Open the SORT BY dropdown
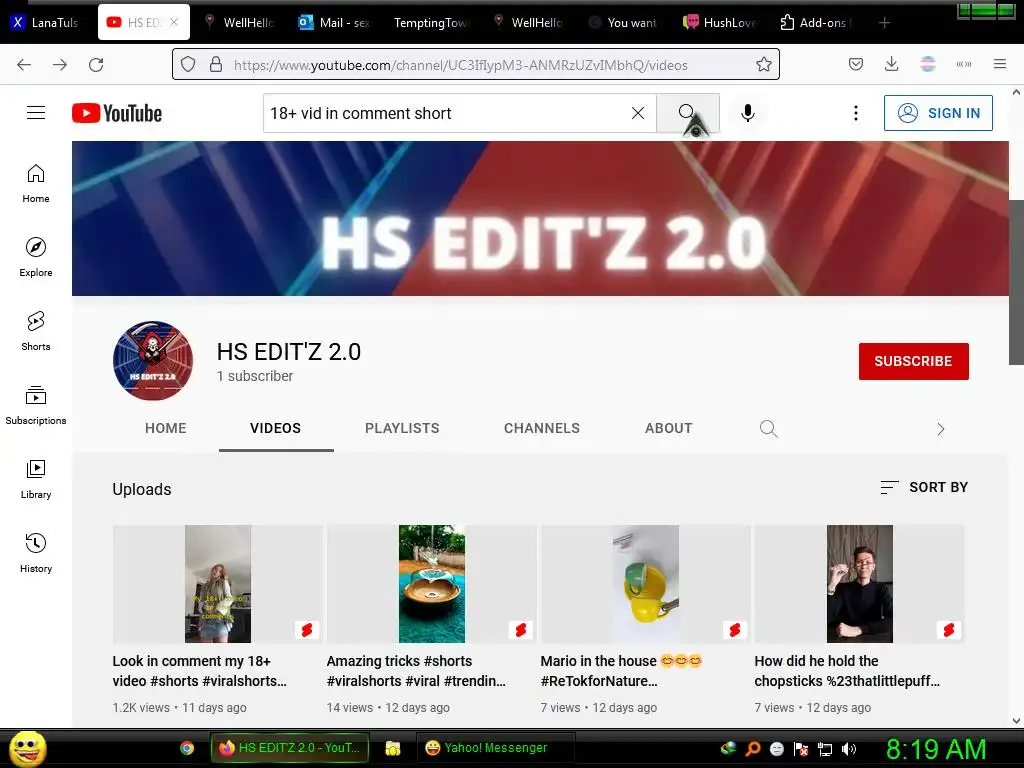Image resolution: width=1024 pixels, height=768 pixels. 923,487
